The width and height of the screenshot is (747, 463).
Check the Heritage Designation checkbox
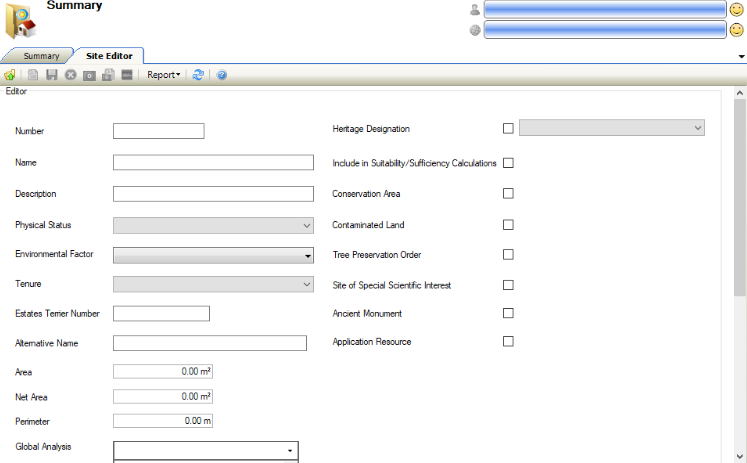[x=508, y=128]
